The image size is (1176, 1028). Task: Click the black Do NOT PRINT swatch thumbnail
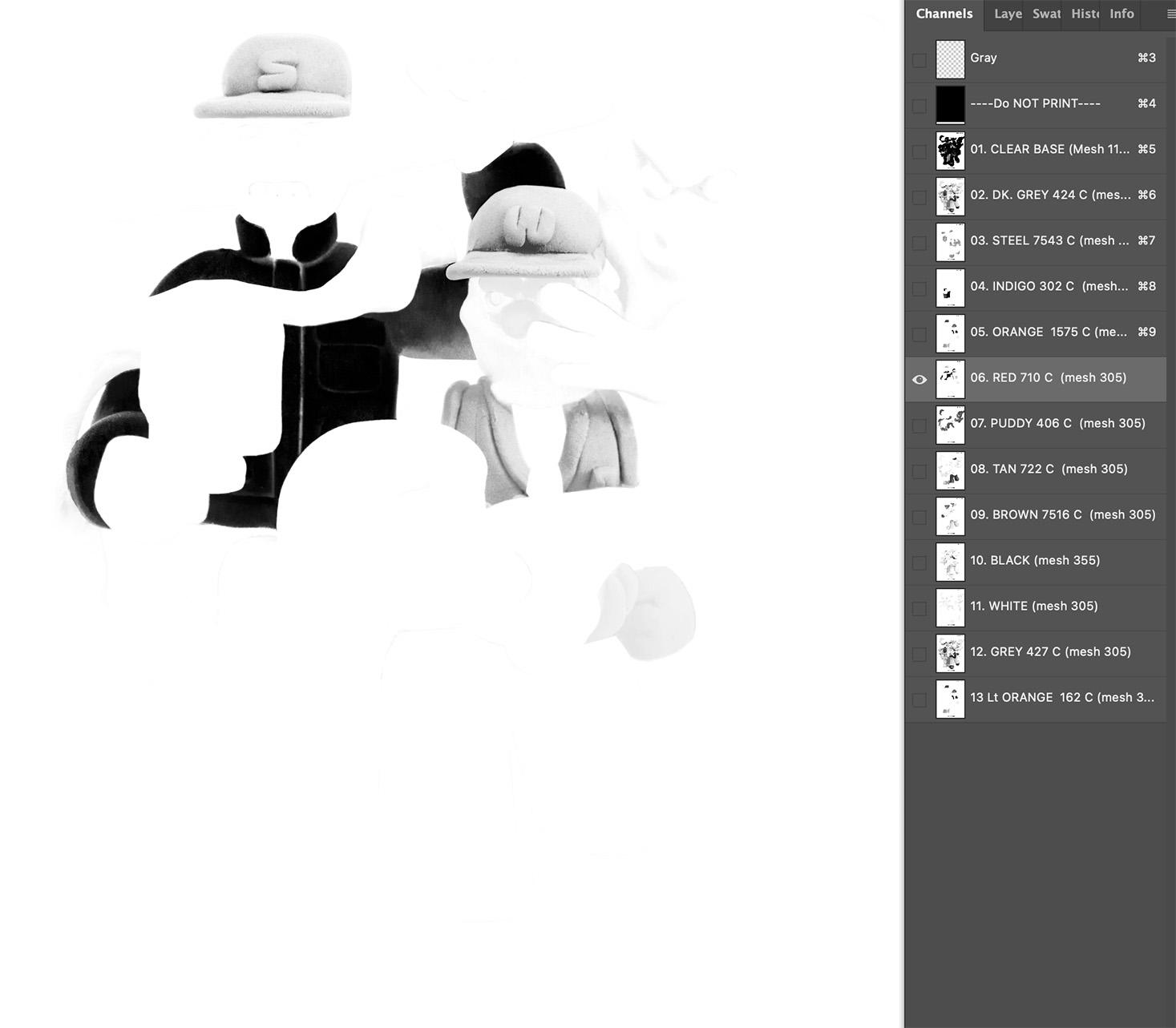[950, 103]
